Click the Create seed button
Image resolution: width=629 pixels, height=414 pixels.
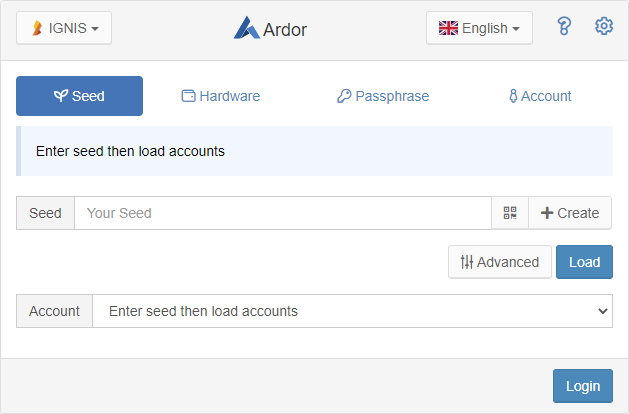570,213
